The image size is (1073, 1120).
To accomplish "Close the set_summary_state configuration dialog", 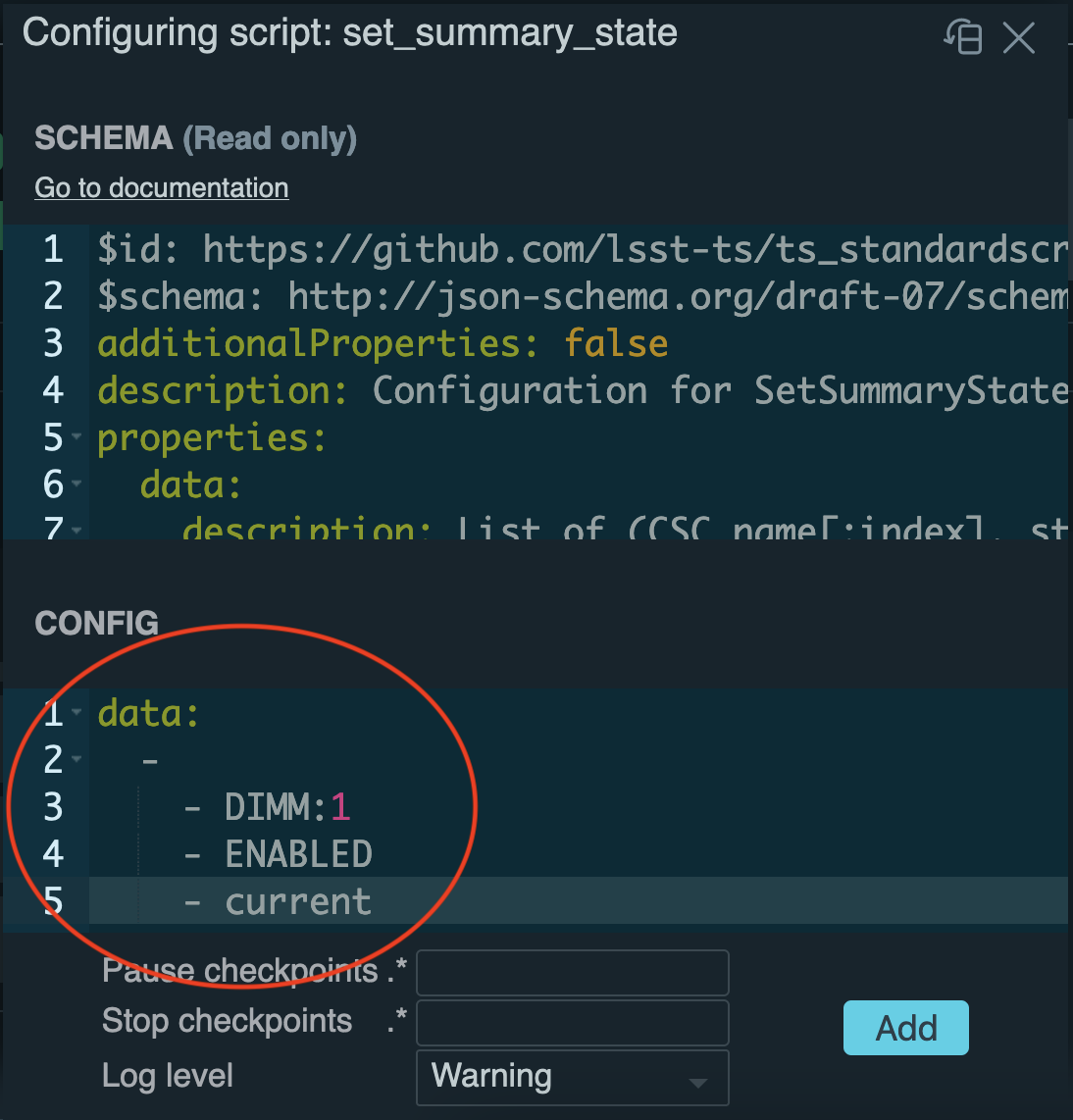I will coord(1018,37).
